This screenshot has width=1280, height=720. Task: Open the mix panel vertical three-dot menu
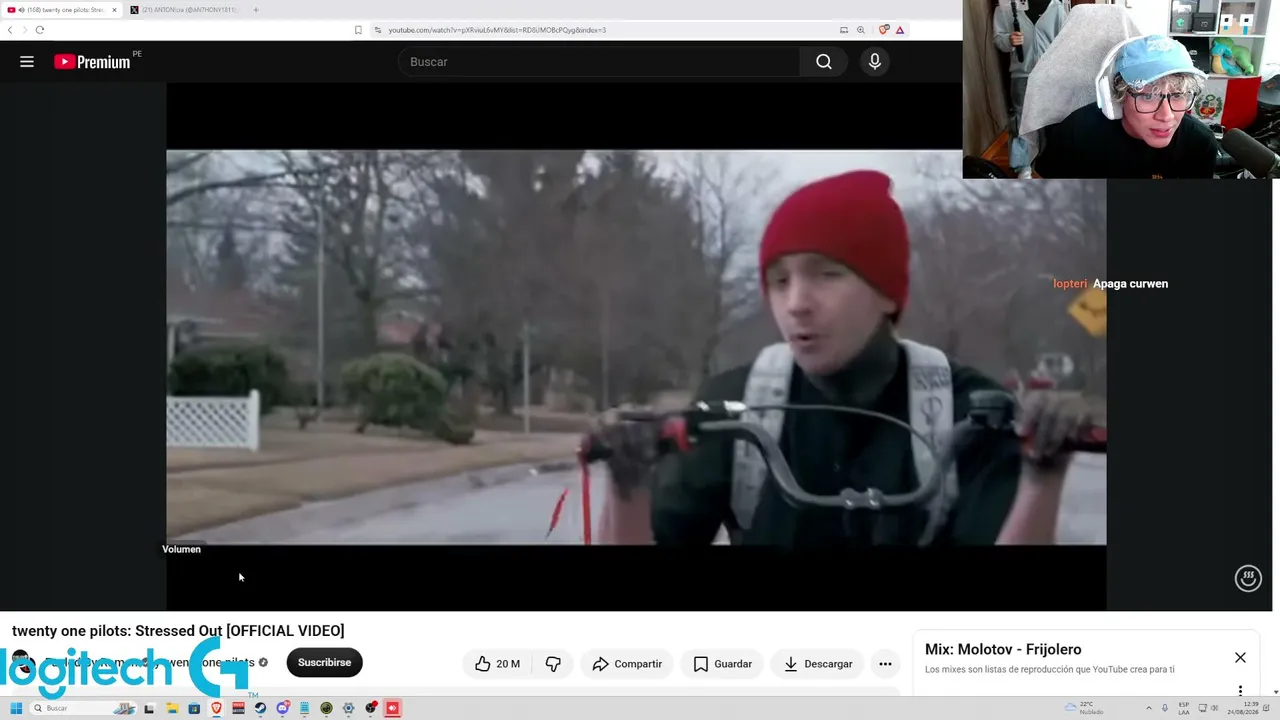pyautogui.click(x=1240, y=690)
